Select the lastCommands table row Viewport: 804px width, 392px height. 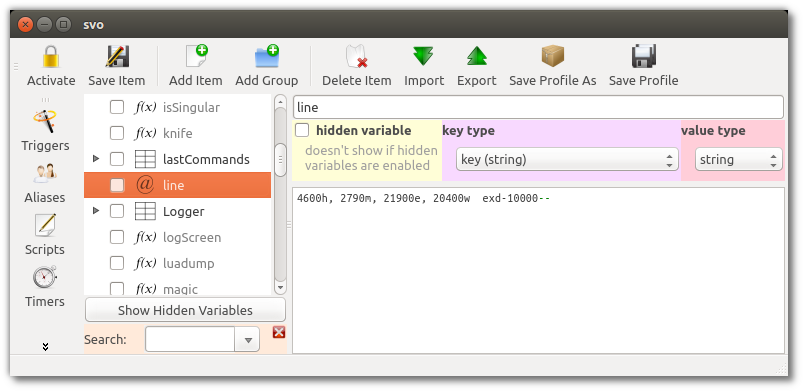[177, 159]
